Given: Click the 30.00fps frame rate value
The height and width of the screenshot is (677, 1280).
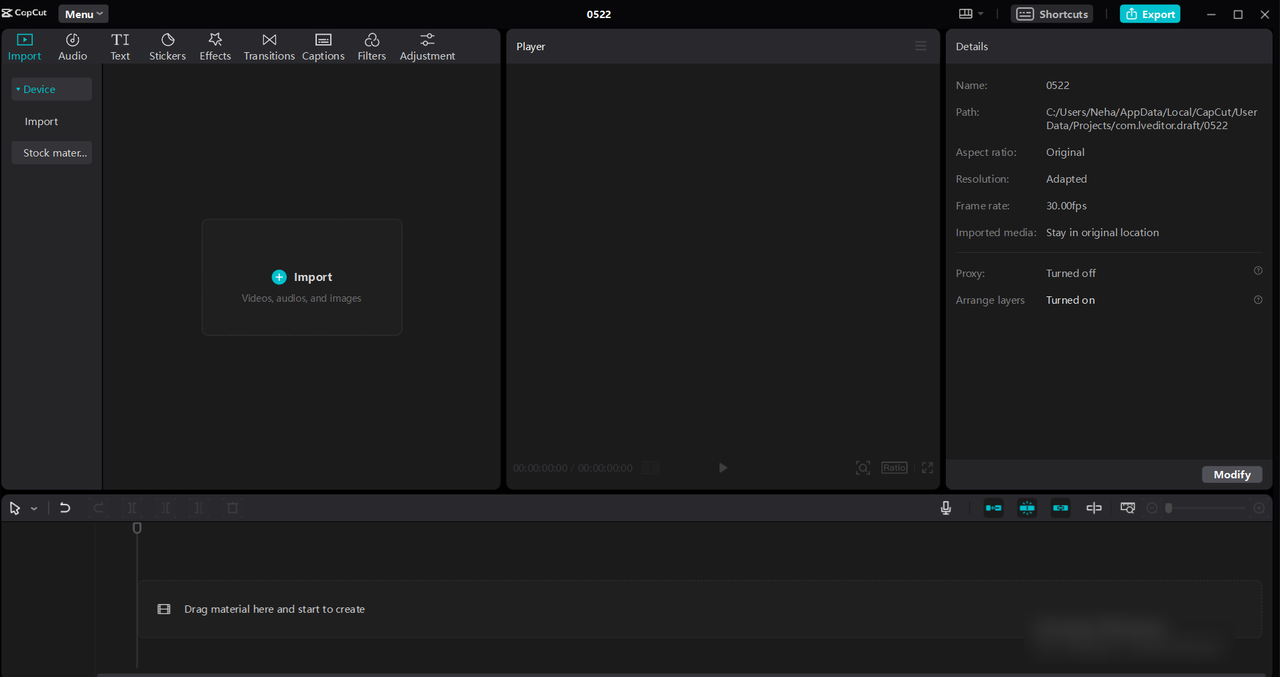Looking at the screenshot, I should [x=1066, y=206].
